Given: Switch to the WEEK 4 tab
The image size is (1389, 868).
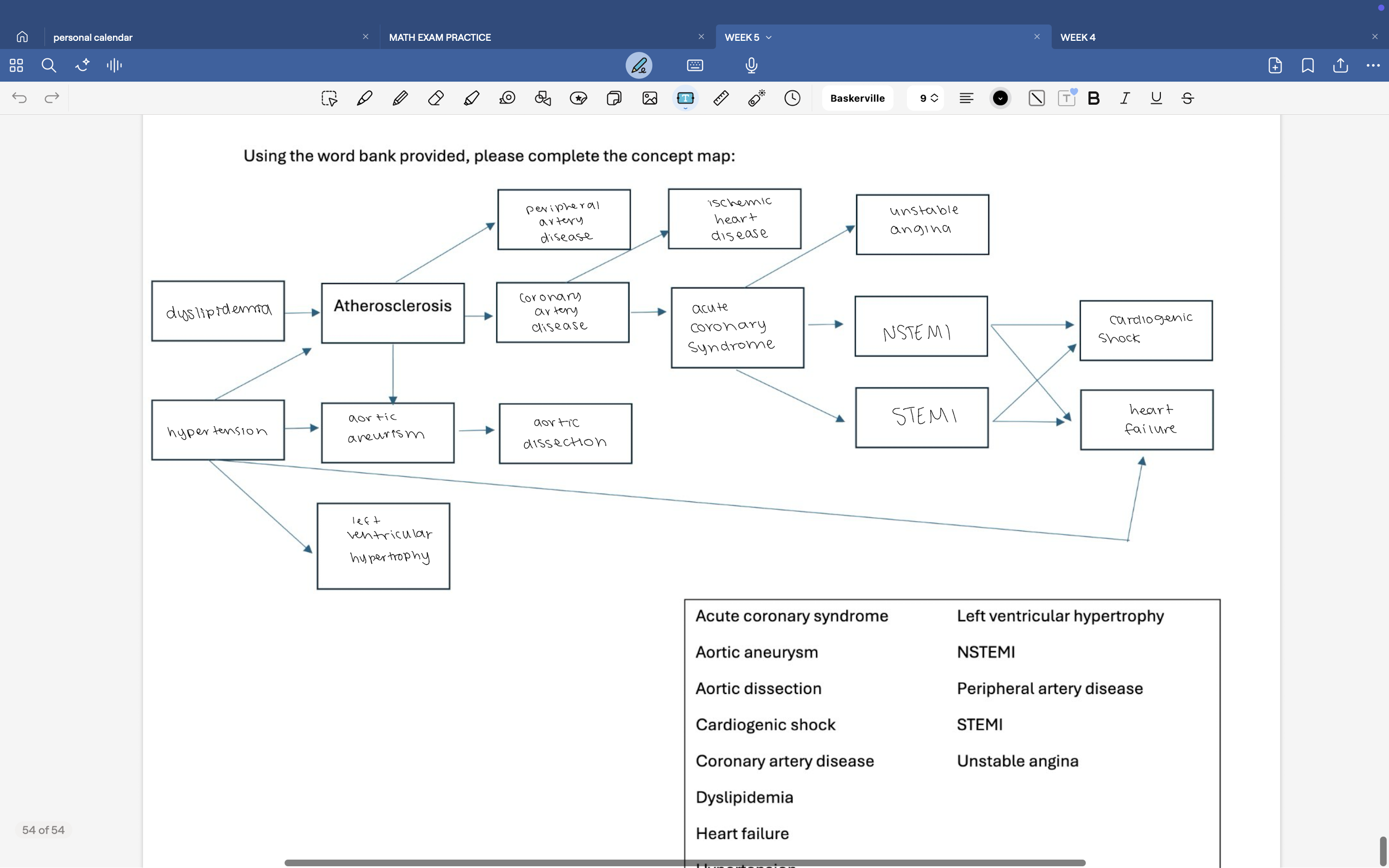Looking at the screenshot, I should click(1077, 37).
